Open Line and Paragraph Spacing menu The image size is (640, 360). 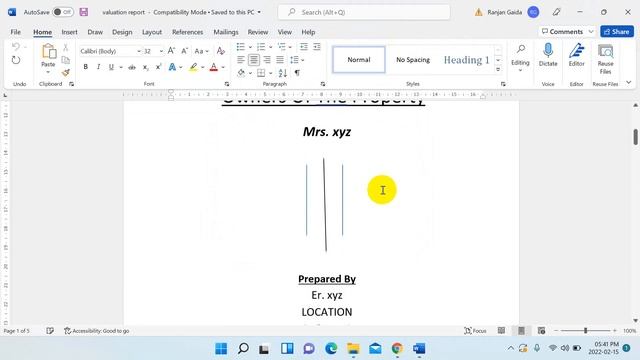[x=297, y=60]
